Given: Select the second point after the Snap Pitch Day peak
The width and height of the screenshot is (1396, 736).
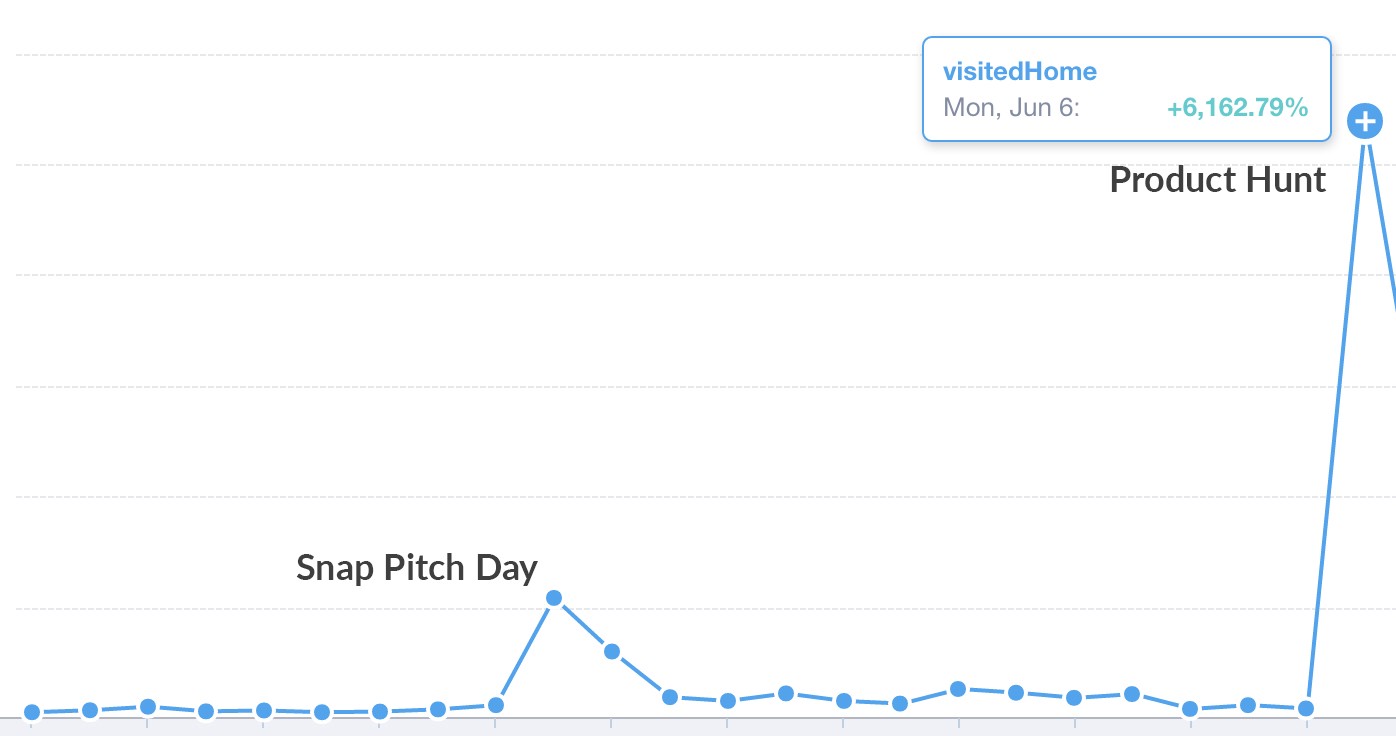Looking at the screenshot, I should (x=670, y=696).
